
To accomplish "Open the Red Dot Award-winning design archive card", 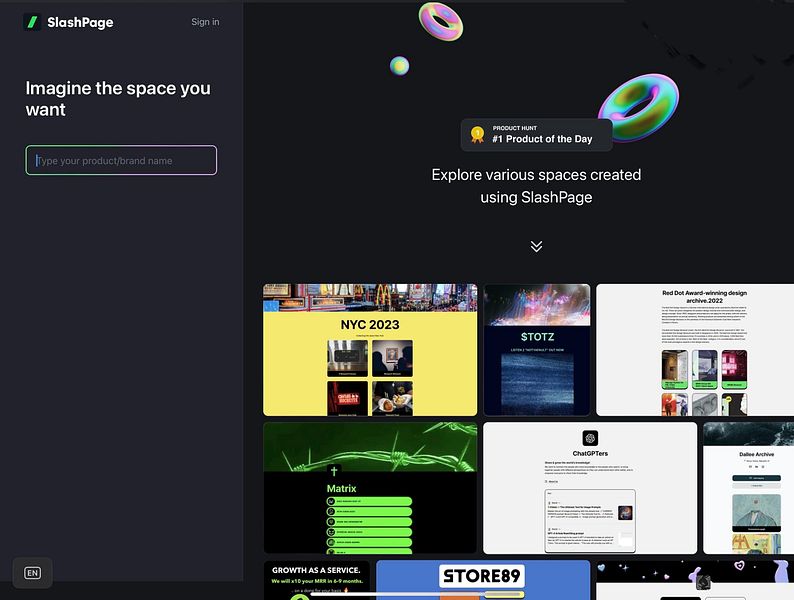I will coord(695,350).
